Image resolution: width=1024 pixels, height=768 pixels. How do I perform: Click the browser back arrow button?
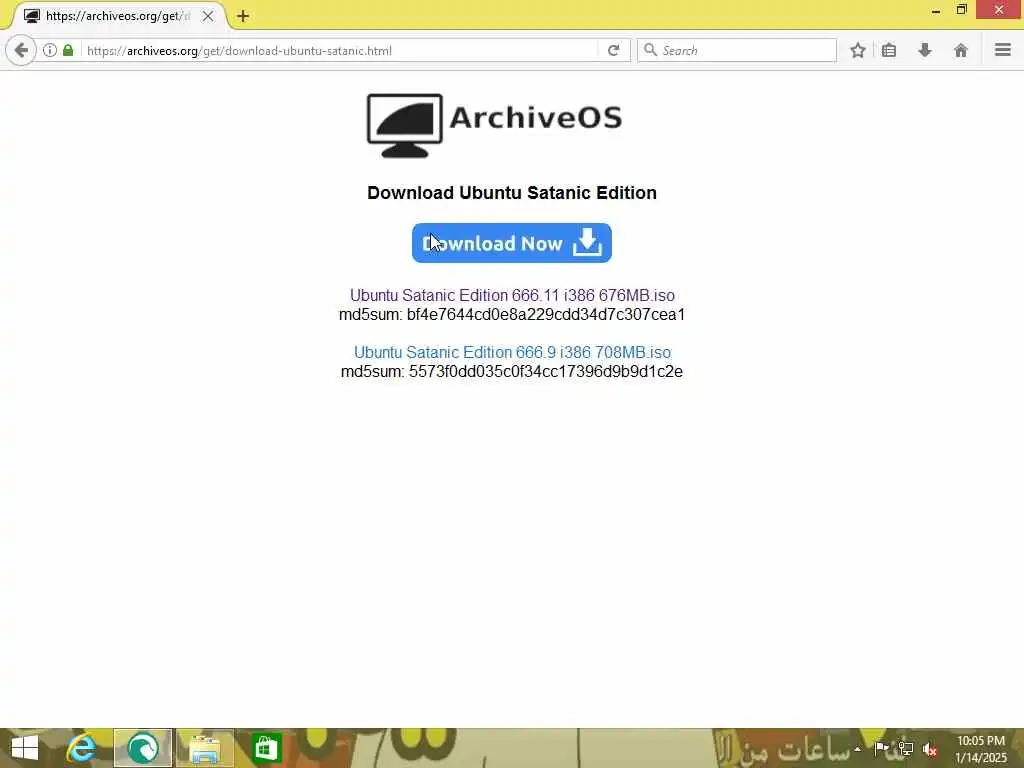coord(21,50)
